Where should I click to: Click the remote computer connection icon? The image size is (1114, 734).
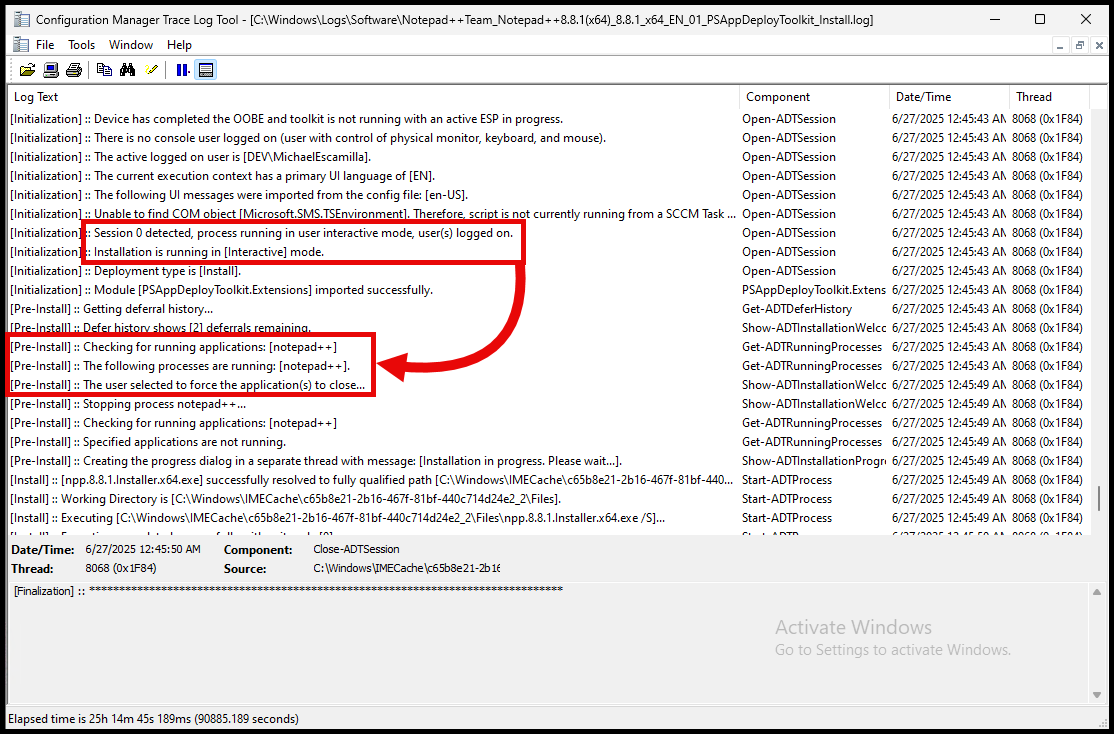(x=50, y=69)
